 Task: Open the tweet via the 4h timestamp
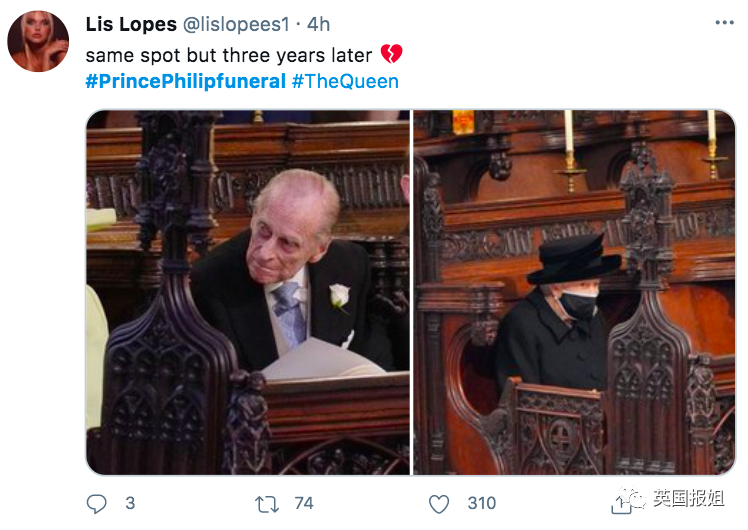(318, 25)
